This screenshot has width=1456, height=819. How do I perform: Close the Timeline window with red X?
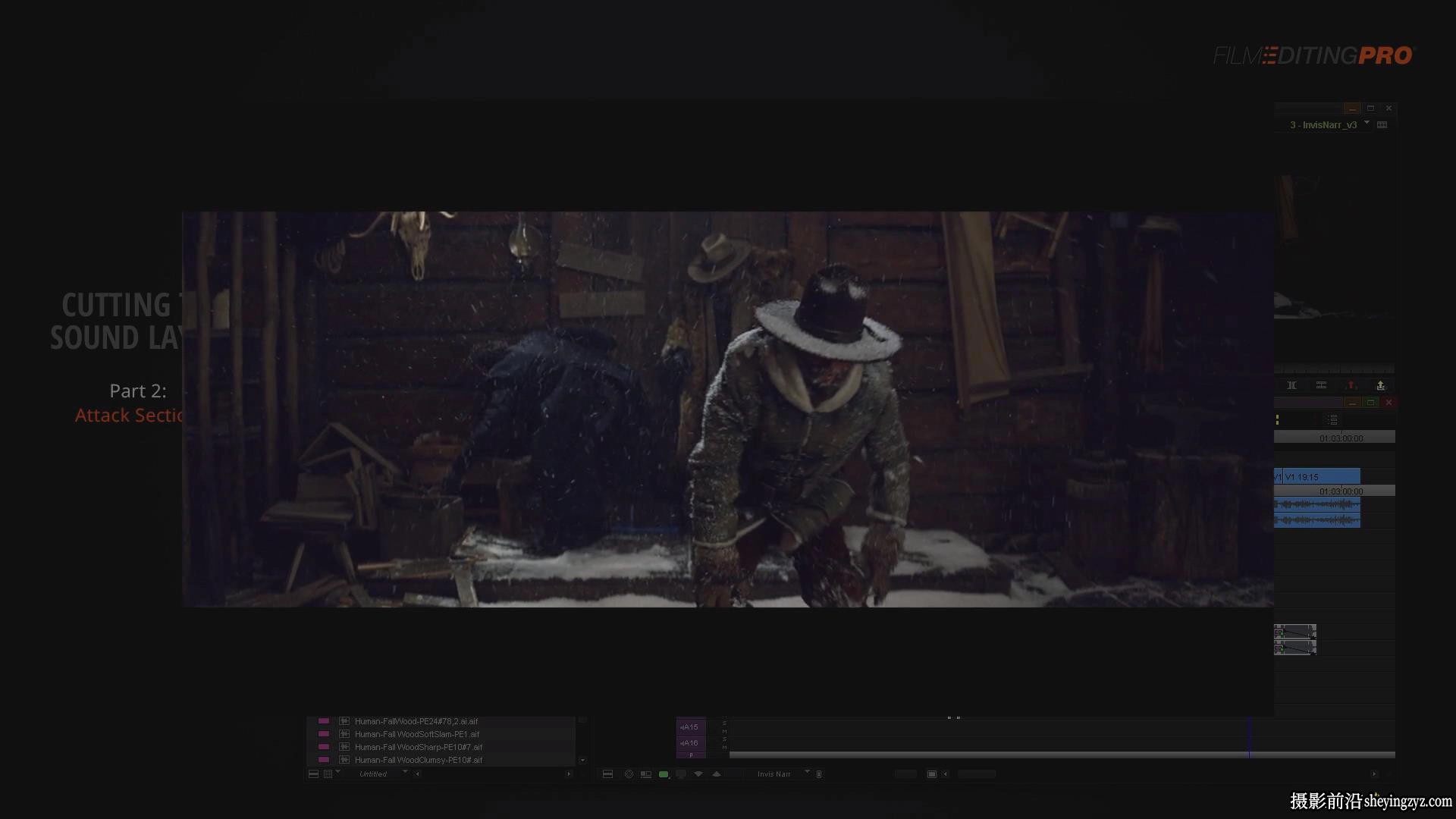[x=1389, y=403]
